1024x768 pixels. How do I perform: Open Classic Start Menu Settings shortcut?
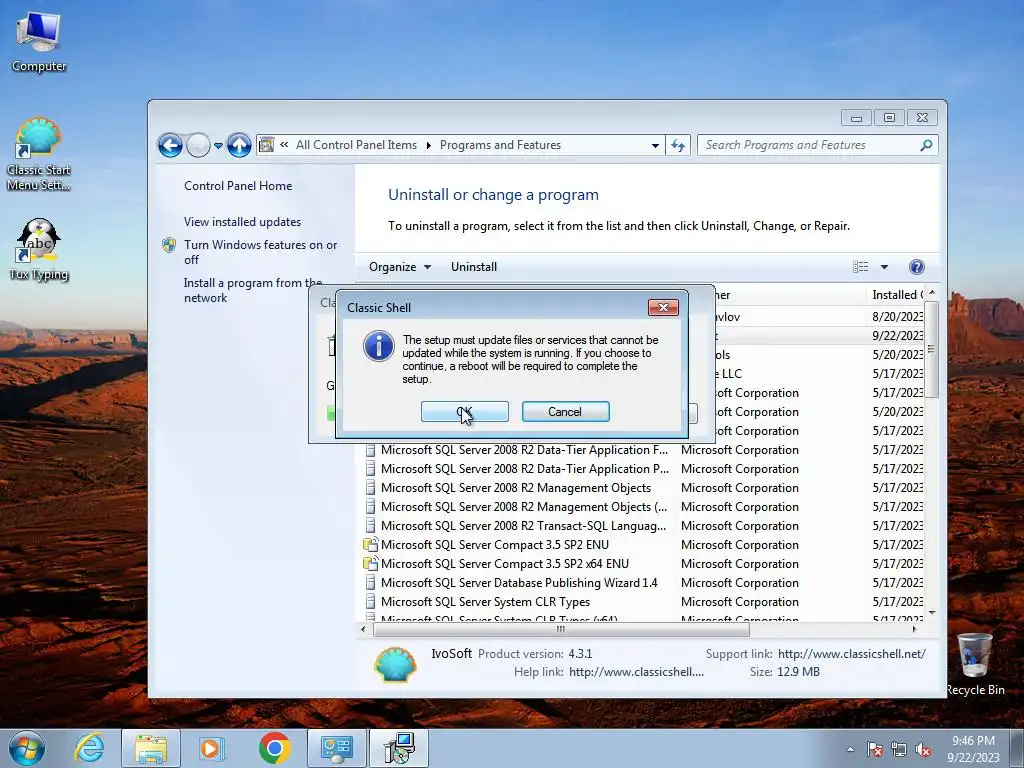[39, 154]
